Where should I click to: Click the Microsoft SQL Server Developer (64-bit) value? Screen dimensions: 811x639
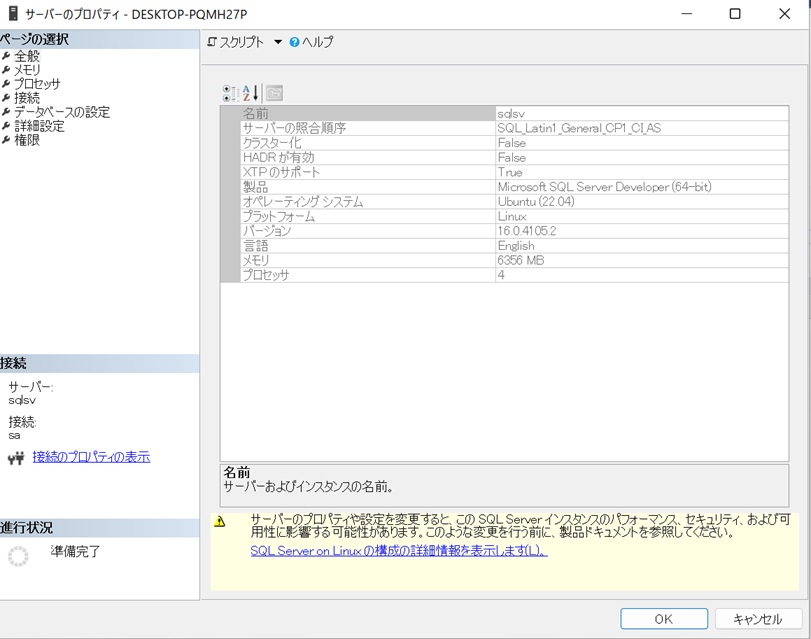(x=604, y=187)
